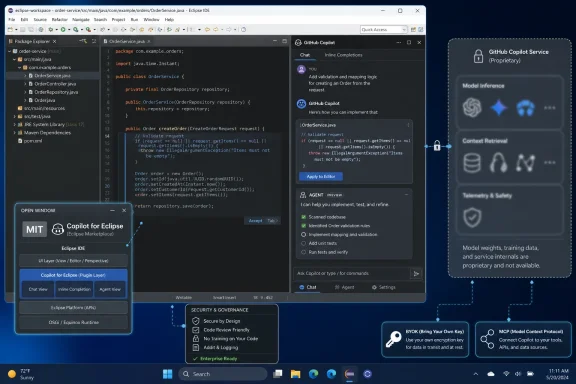This screenshot has width=576, height=384.
Task: Select the Add unit tests step
Action: point(303,243)
